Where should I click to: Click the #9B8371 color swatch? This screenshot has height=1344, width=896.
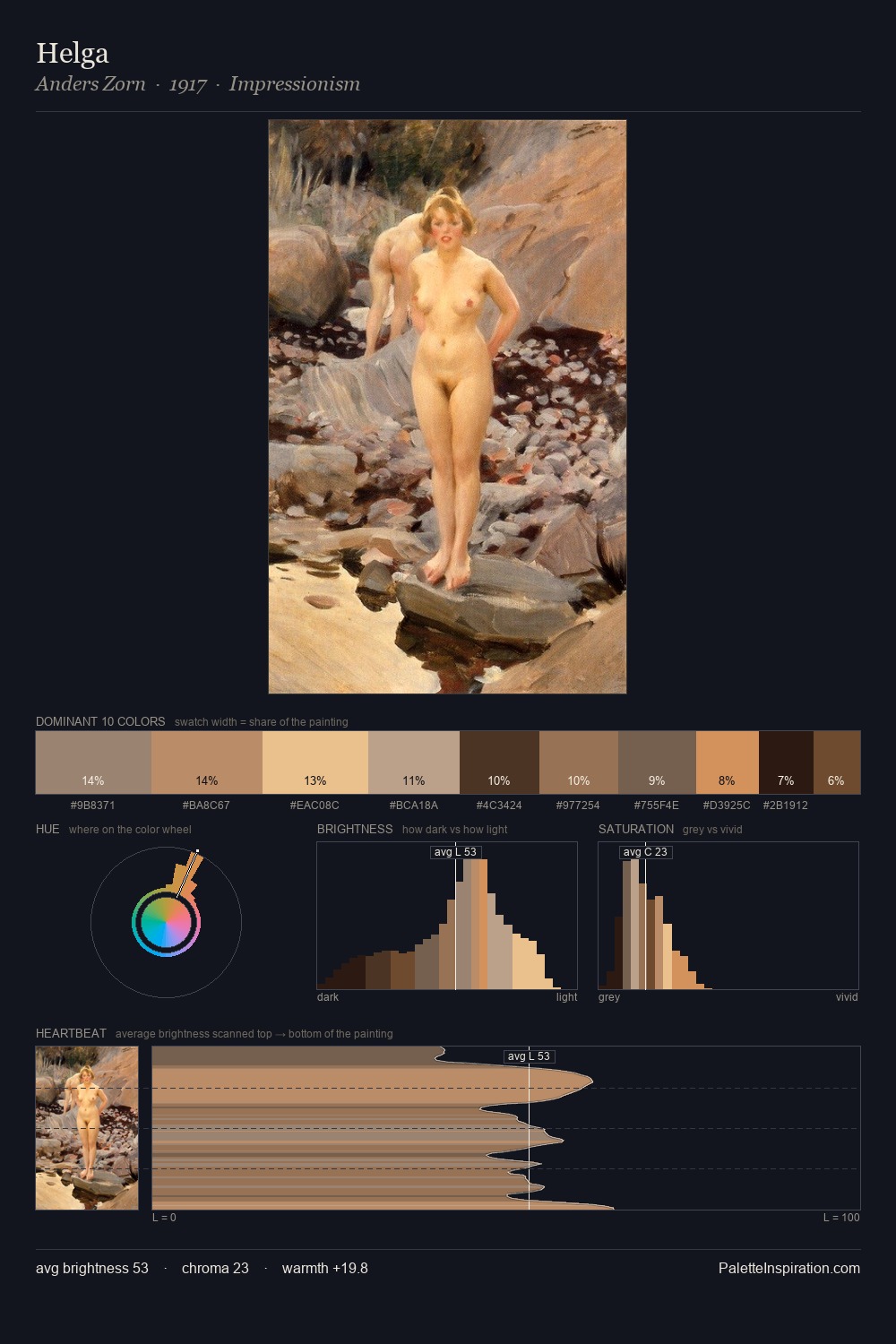[x=93, y=762]
